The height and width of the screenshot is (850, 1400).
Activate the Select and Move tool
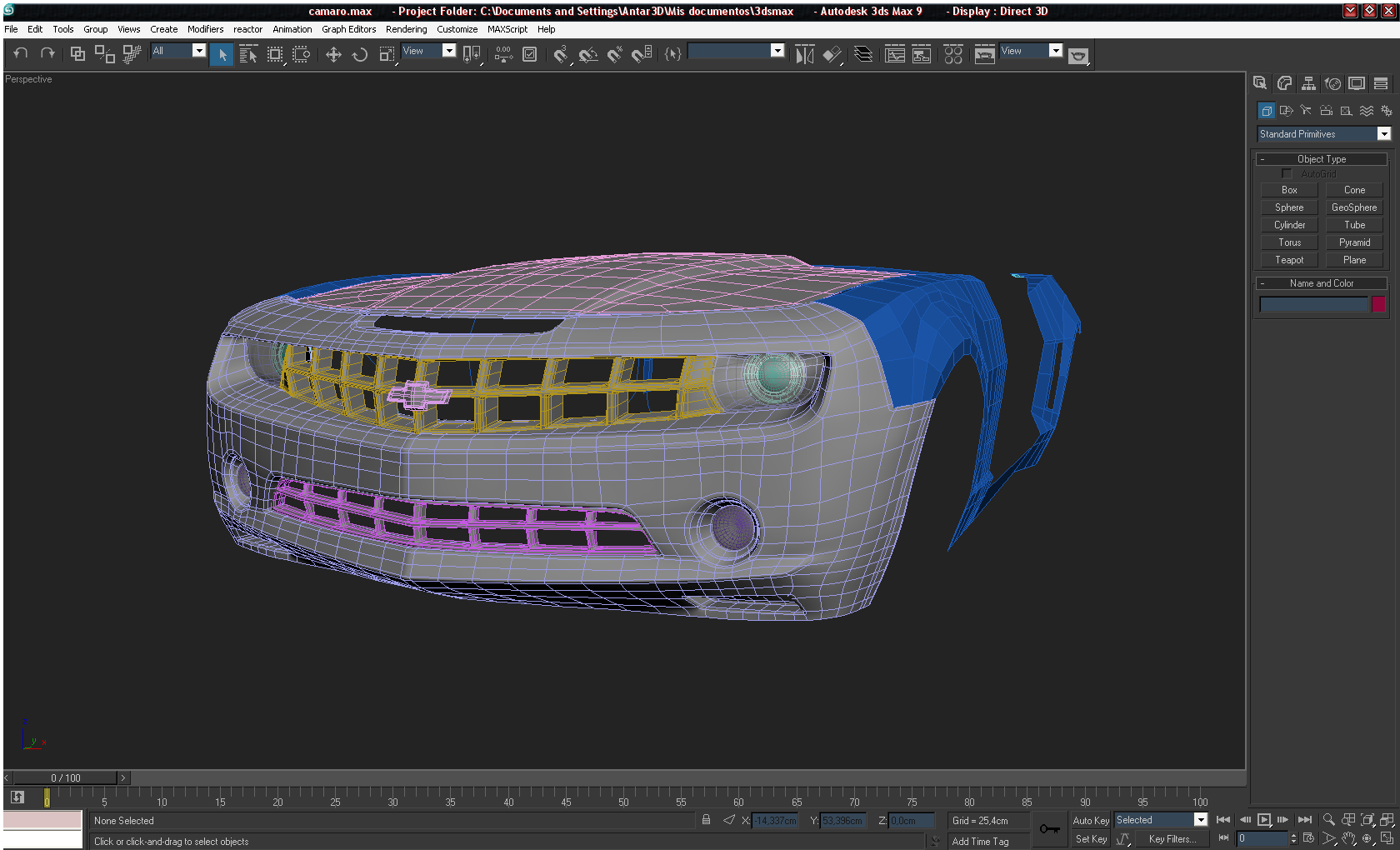coord(333,54)
